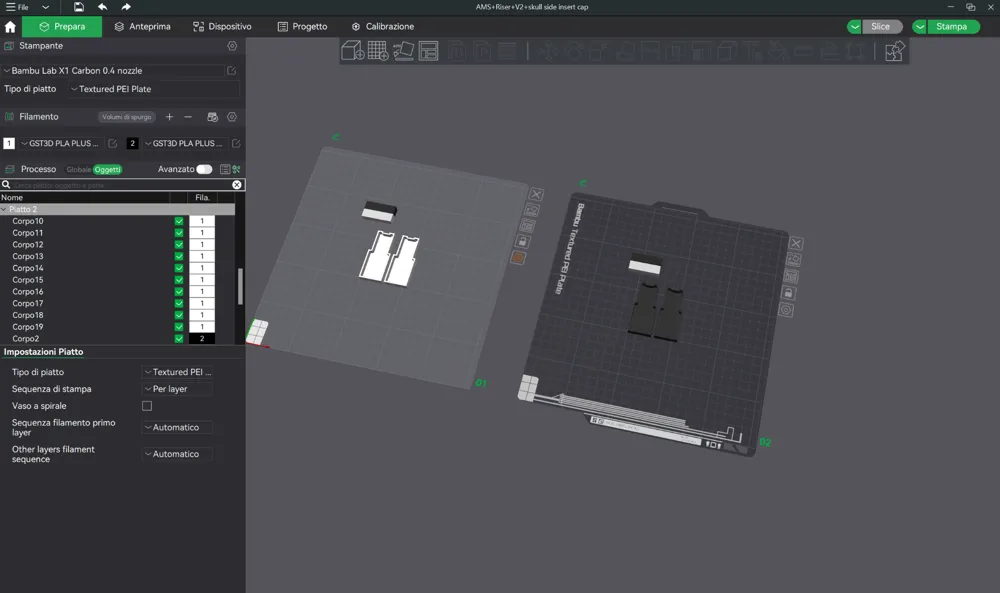Image resolution: width=1000 pixels, height=593 pixels.
Task: Remove plate 02 with its X icon
Action: [x=796, y=243]
